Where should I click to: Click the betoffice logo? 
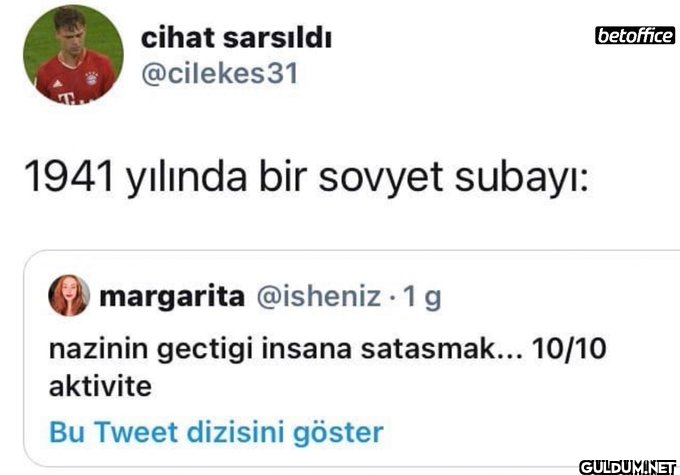[x=634, y=36]
